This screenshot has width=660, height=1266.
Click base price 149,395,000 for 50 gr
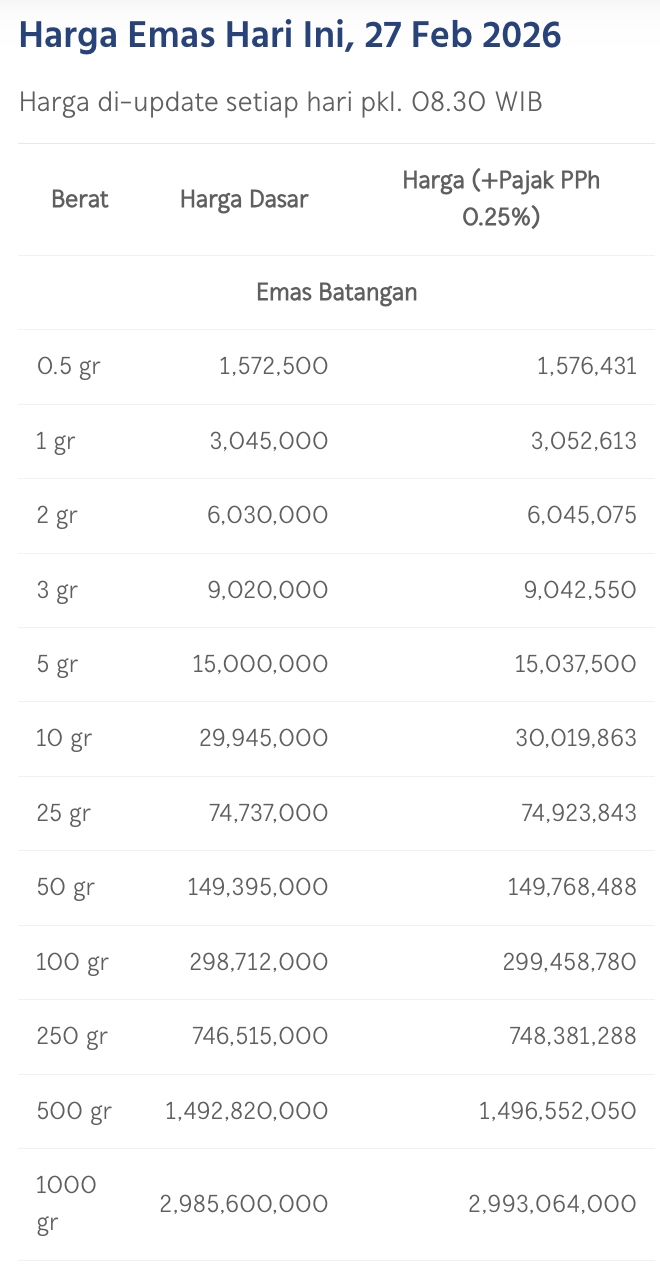tap(257, 888)
